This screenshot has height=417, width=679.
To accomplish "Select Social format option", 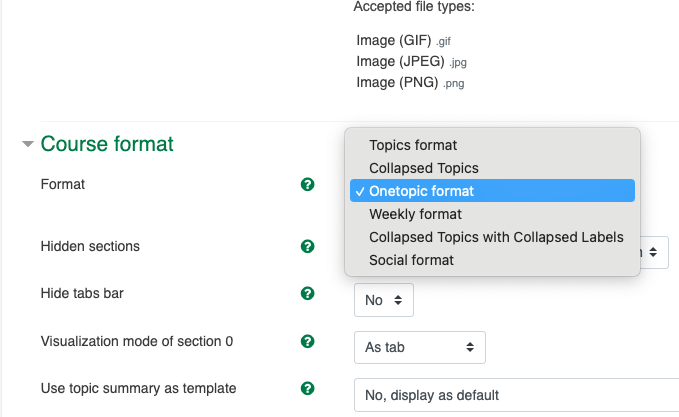I will 411,260.
